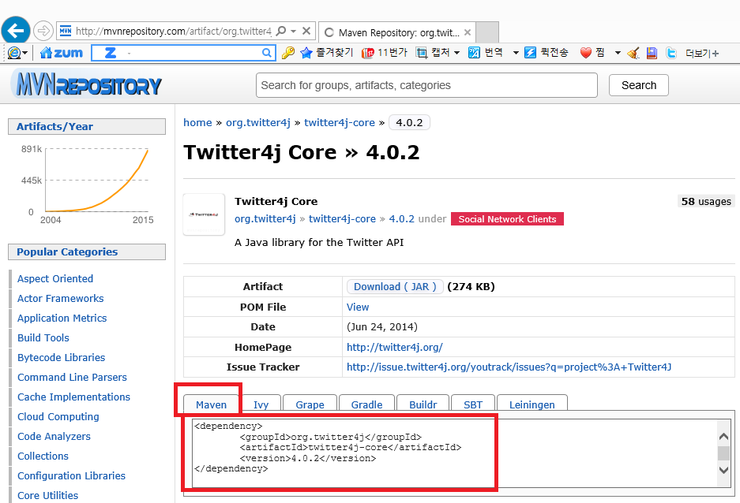
Task: Open the http://twitter4j.org/ homepage link
Action: (x=394, y=347)
